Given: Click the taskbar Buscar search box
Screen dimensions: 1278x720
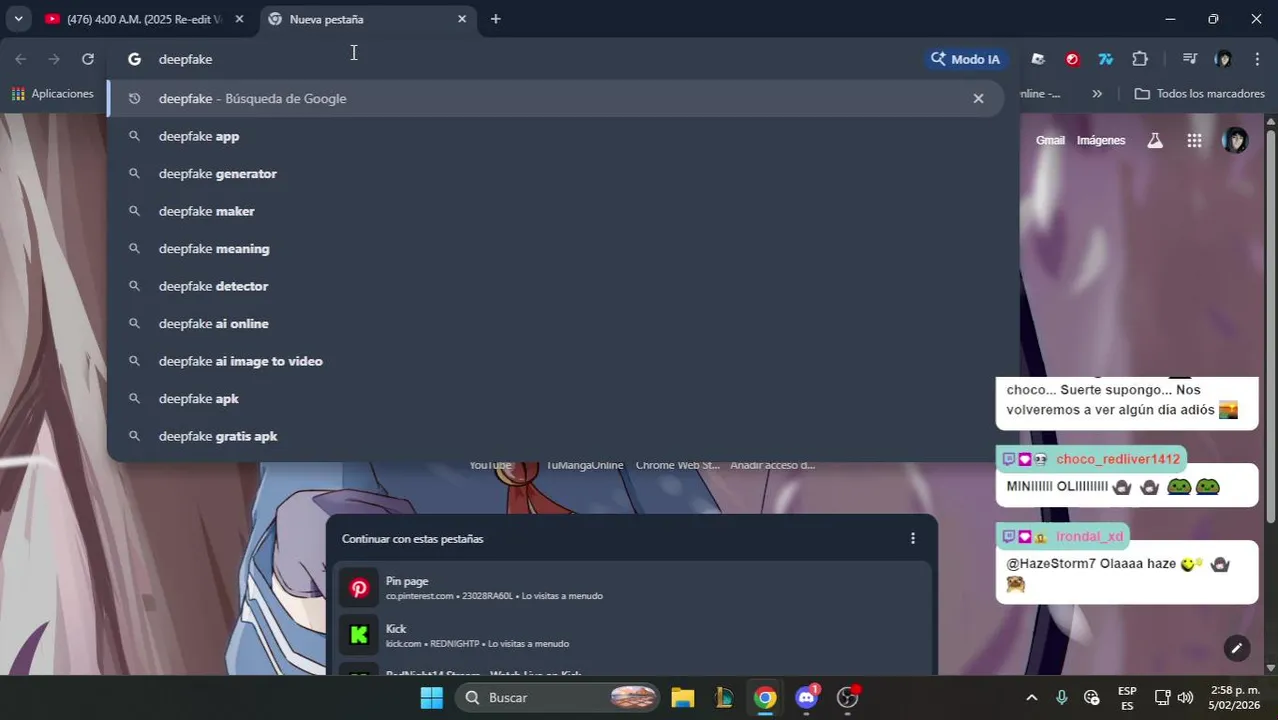Looking at the screenshot, I should [558, 698].
